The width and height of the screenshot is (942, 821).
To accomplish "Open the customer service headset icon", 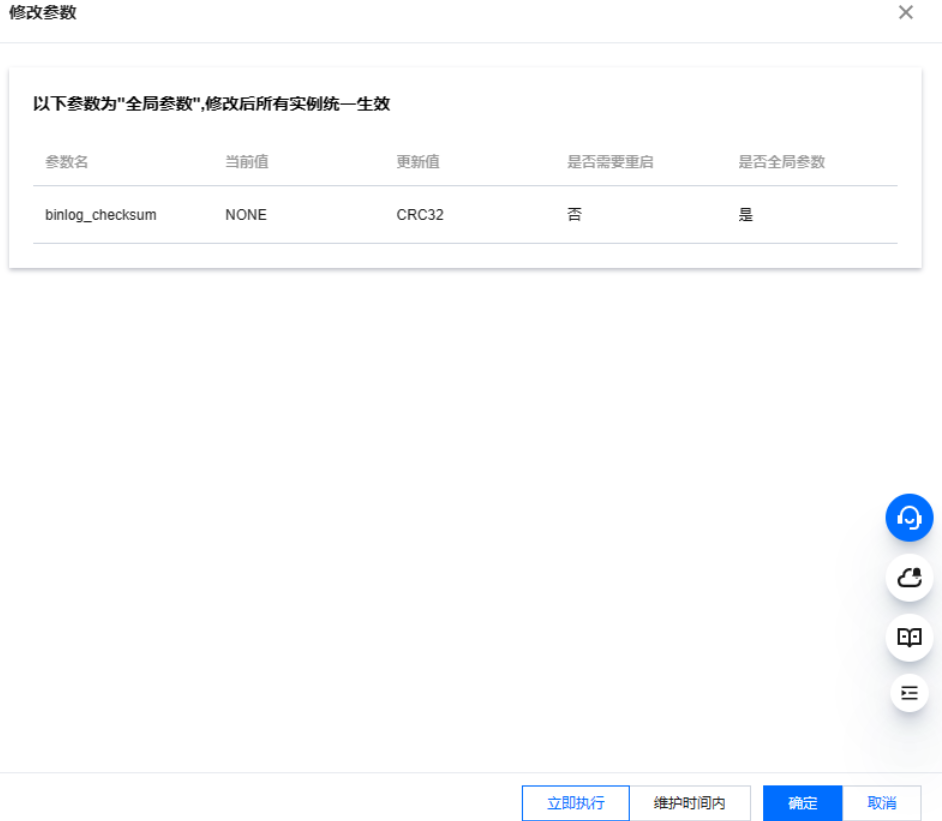I will [x=909, y=518].
